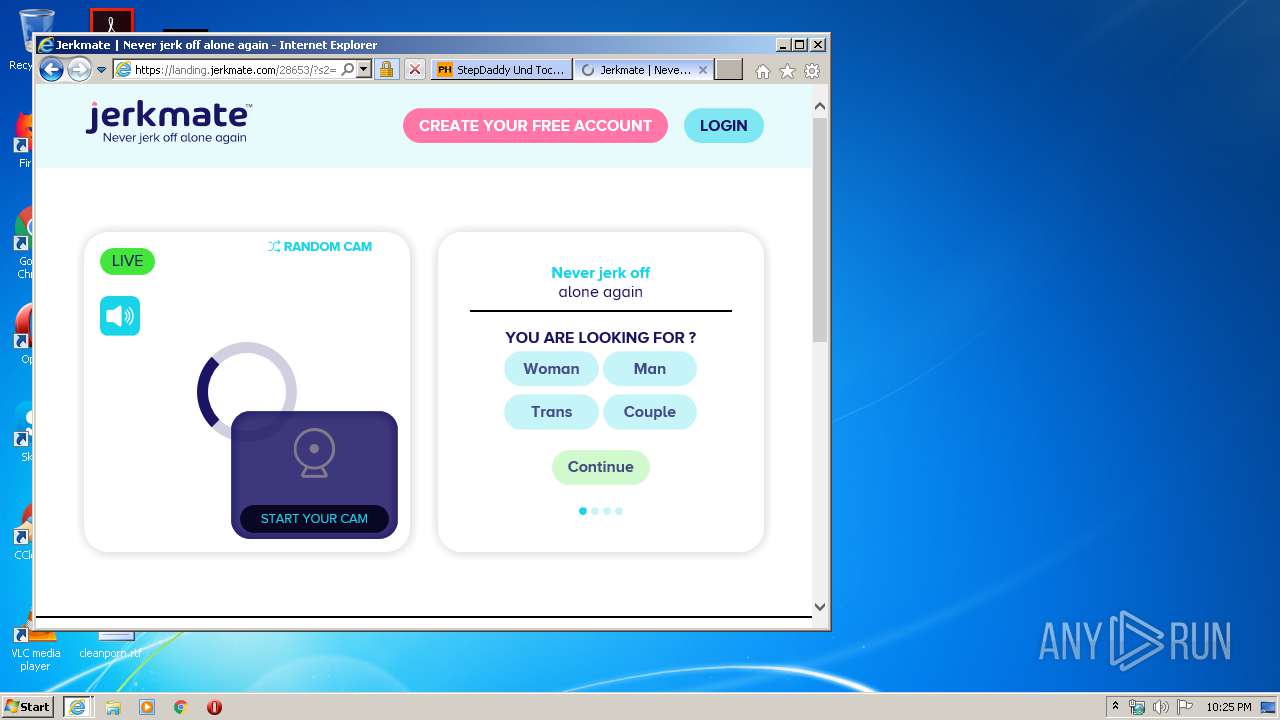This screenshot has width=1280, height=720.
Task: Select the Trans option
Action: (x=551, y=412)
